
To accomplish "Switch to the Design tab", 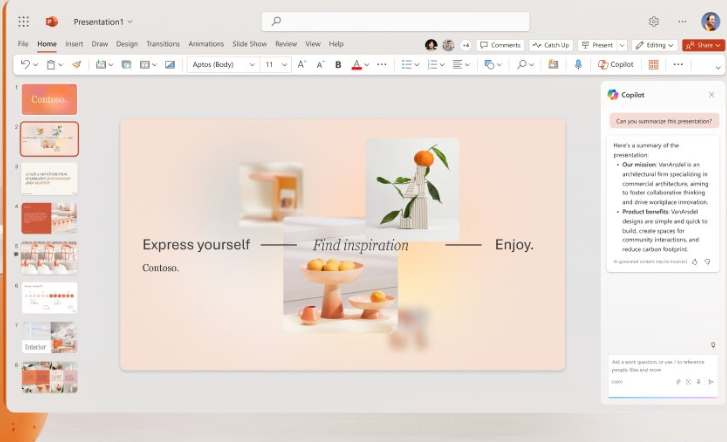I will pyautogui.click(x=127, y=44).
